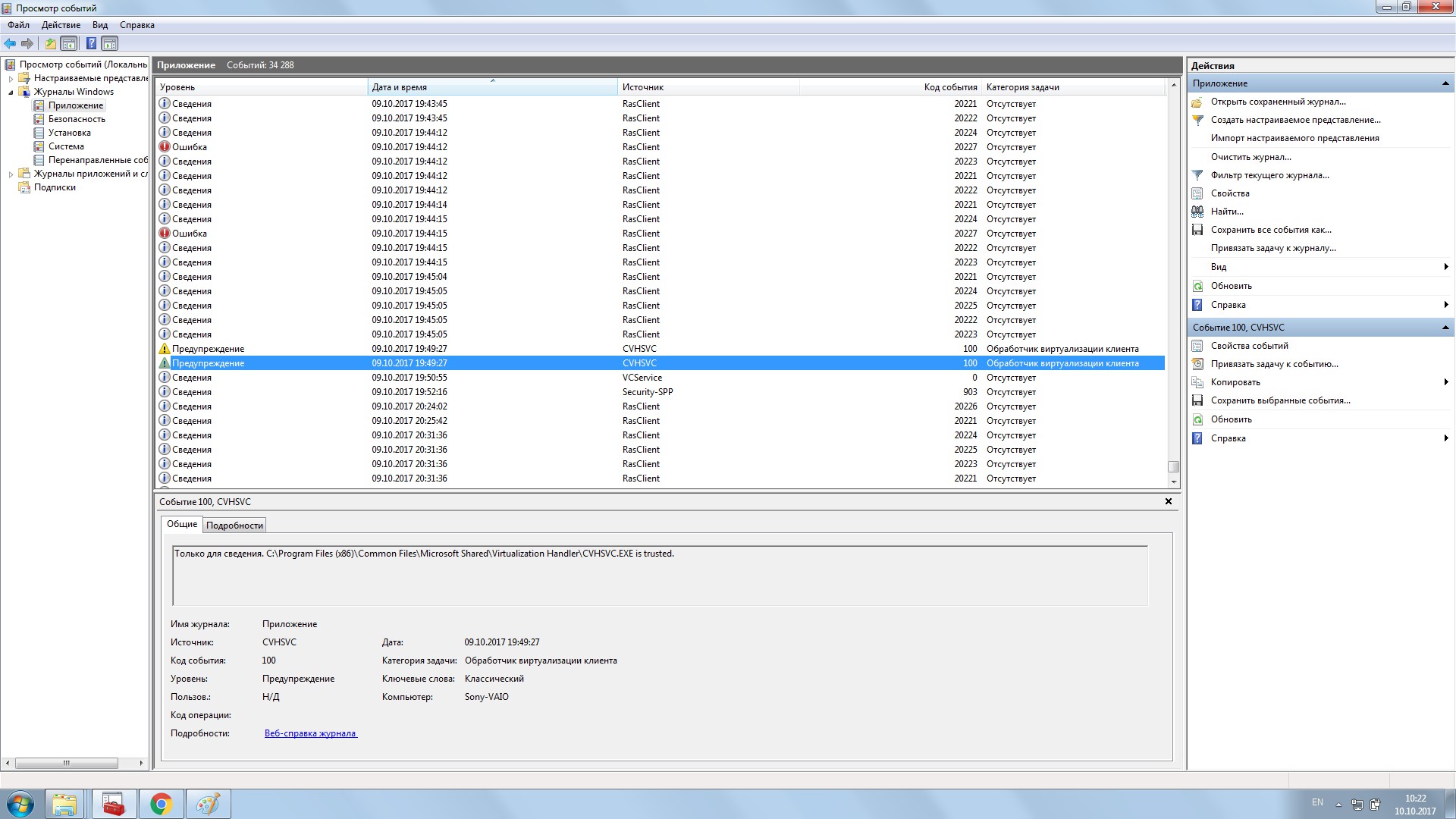The height and width of the screenshot is (819, 1456).
Task: Click the binoculars icon next to Найти
Action: click(1197, 212)
